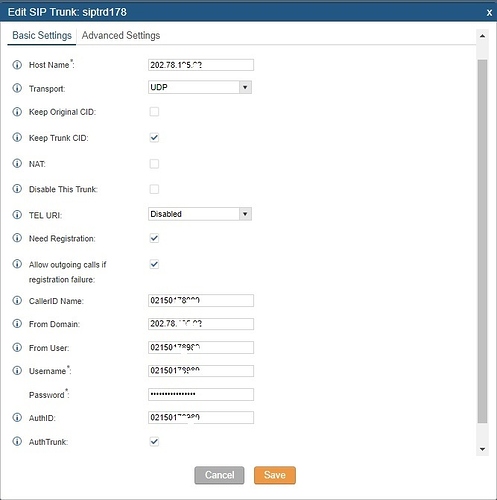Image resolution: width=497 pixels, height=500 pixels.
Task: Click the info icon beside Host Name
Action: coord(17,65)
